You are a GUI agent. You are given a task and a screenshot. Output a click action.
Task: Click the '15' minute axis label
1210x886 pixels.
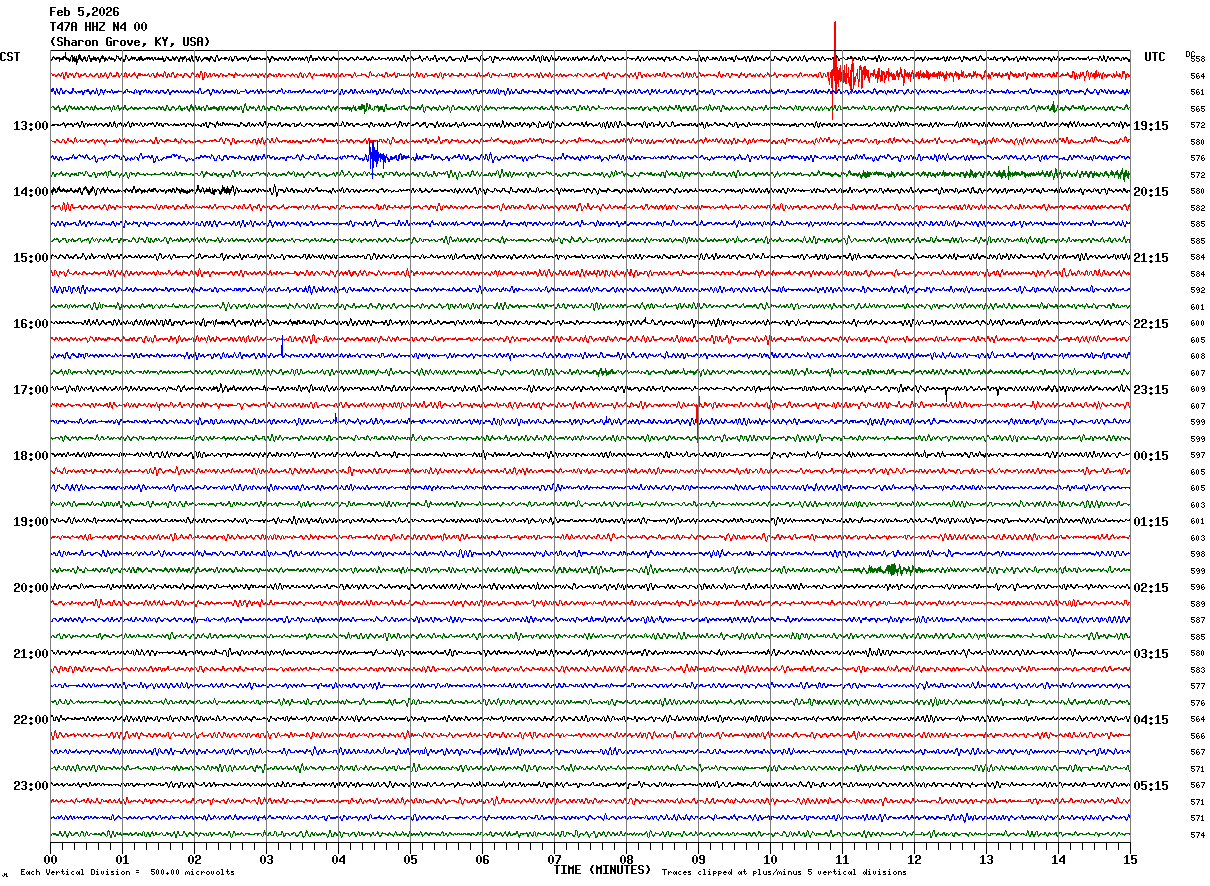[1130, 859]
